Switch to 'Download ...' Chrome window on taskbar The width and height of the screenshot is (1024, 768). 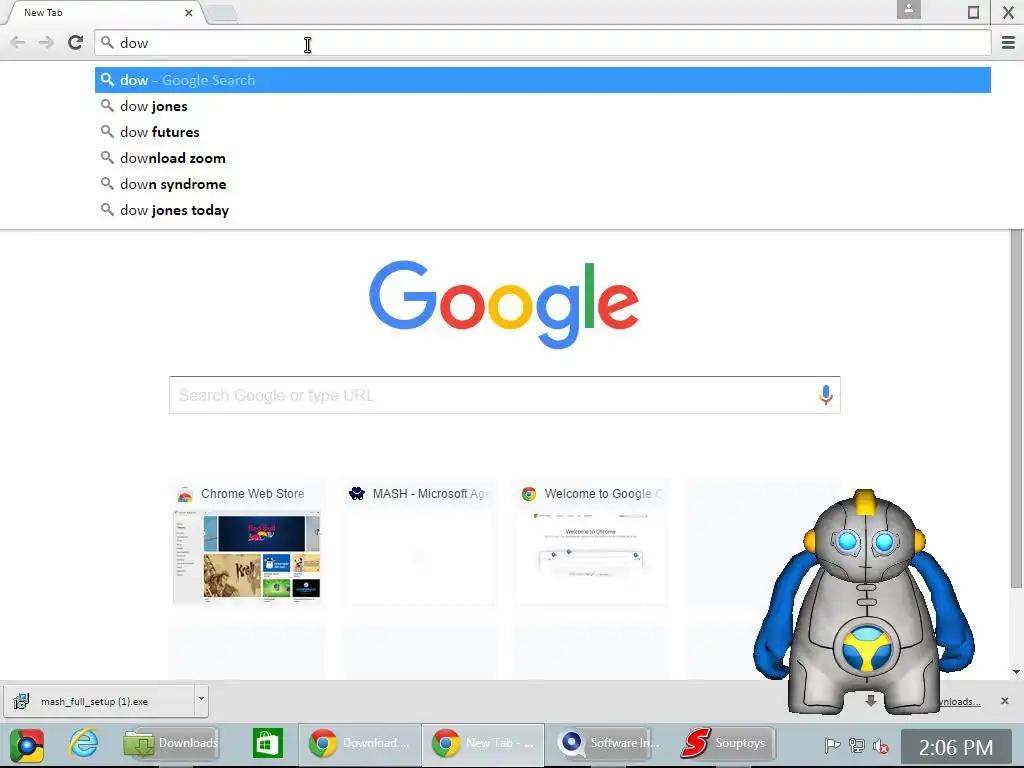[x=360, y=743]
